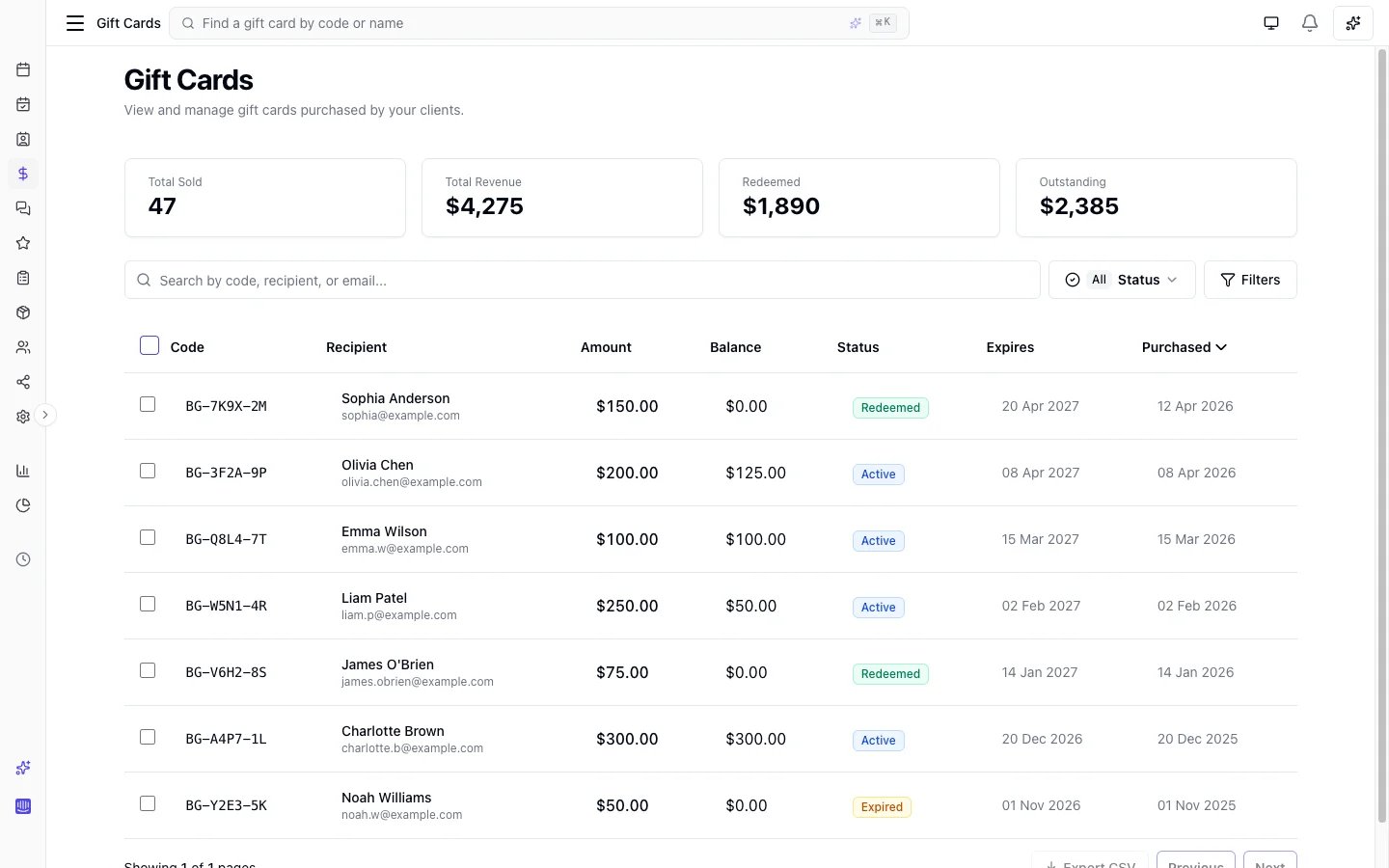Open the bar chart sidebar icon
This screenshot has height=868, width=1389.
tap(23, 471)
